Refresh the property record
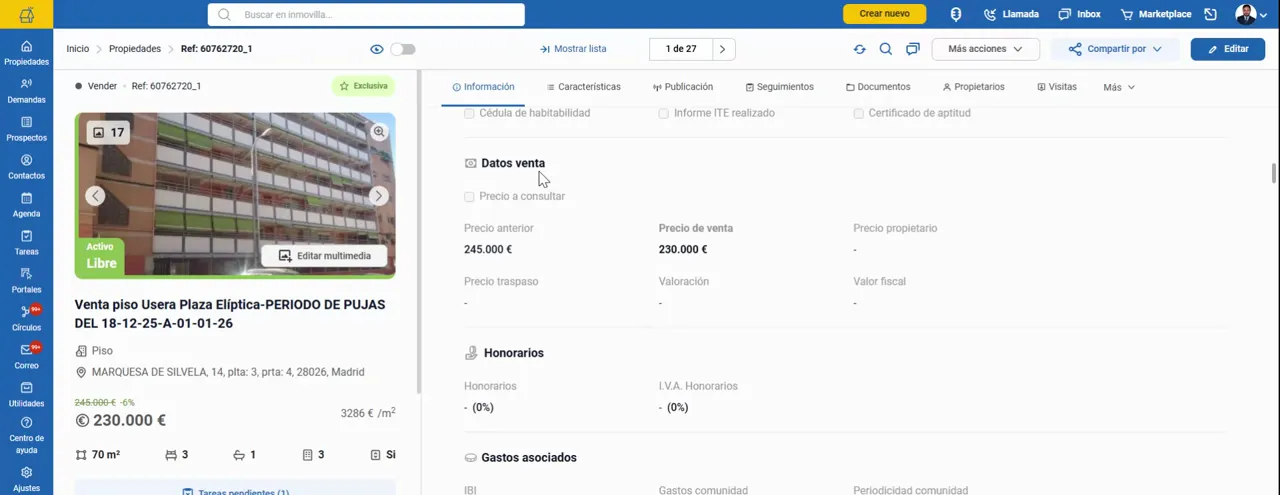The height and width of the screenshot is (495, 1280). [859, 49]
